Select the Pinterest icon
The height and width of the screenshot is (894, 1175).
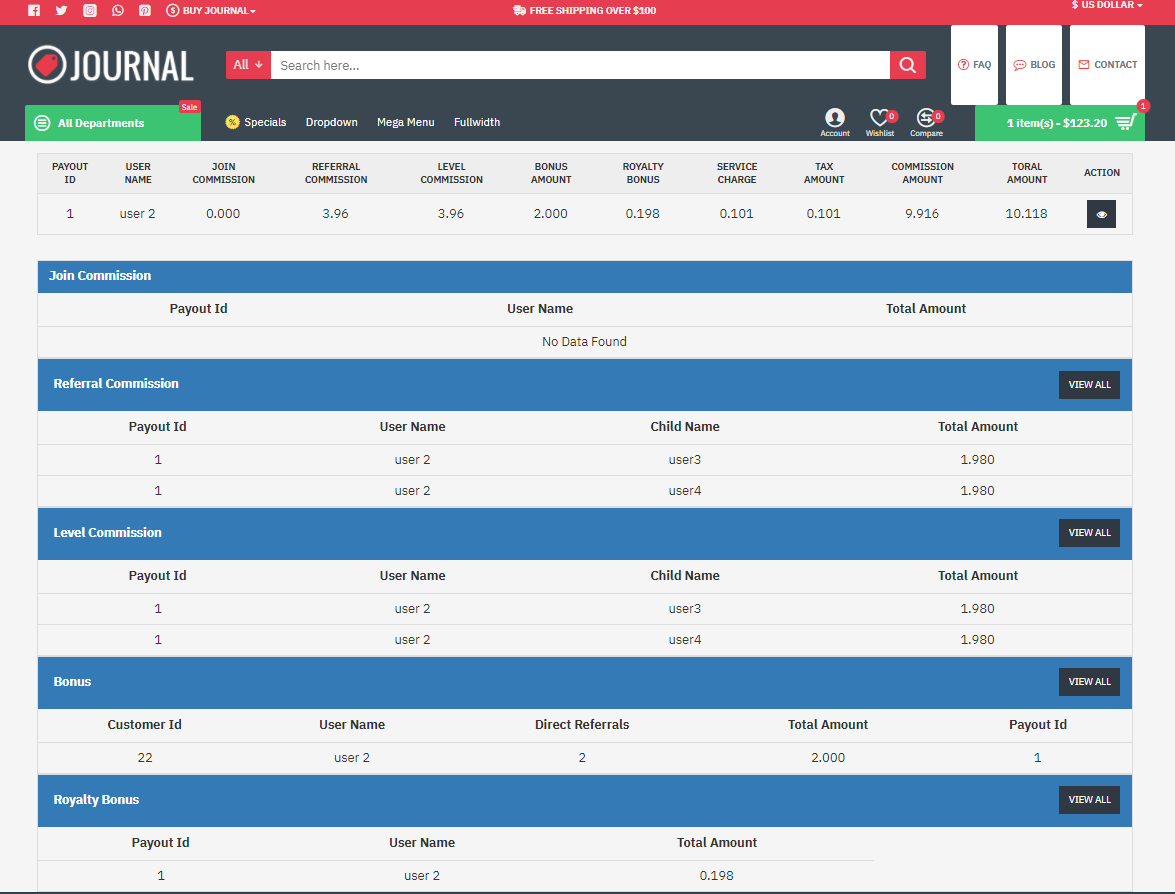click(x=146, y=10)
